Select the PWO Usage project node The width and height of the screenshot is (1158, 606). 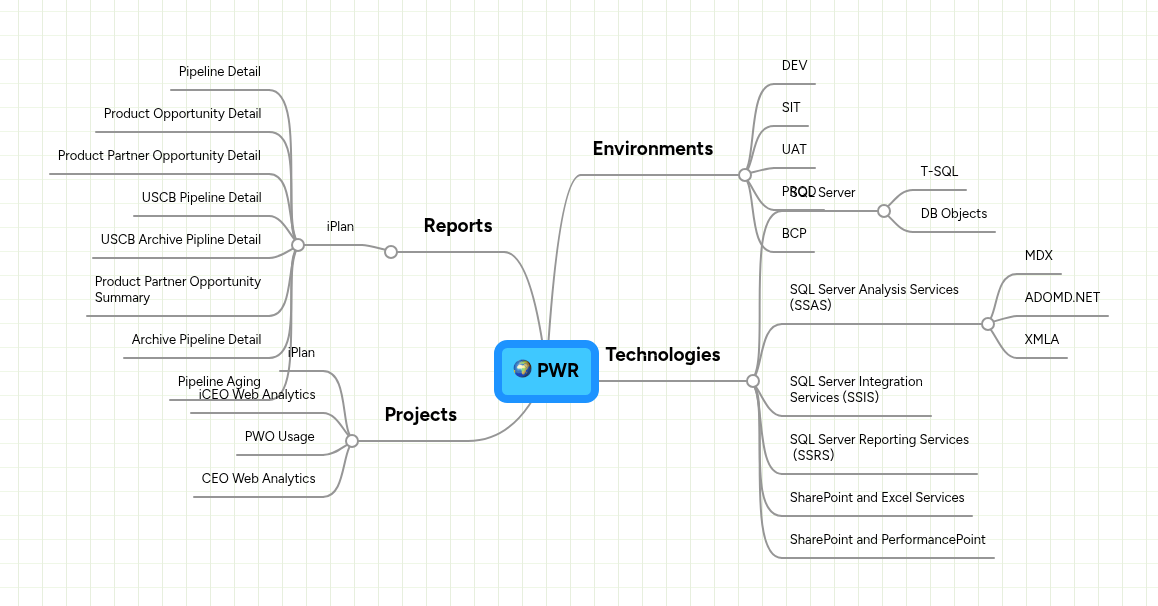point(279,437)
